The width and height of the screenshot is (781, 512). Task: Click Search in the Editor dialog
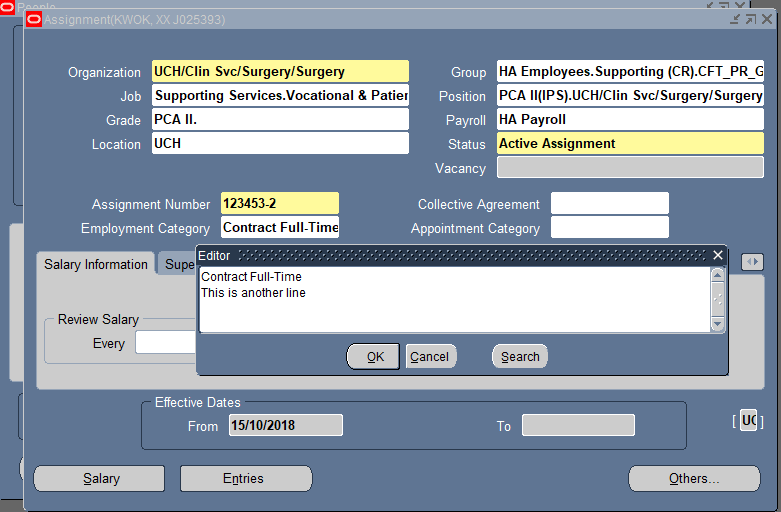[x=520, y=357]
